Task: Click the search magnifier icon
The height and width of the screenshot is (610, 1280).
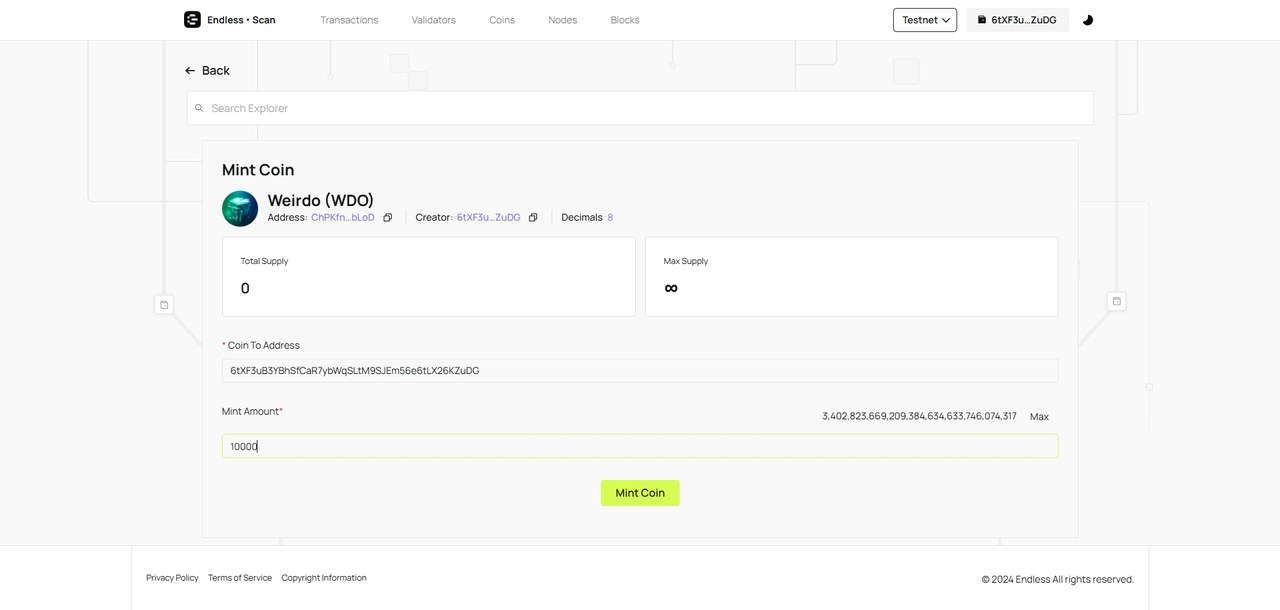Action: pyautogui.click(x=199, y=108)
